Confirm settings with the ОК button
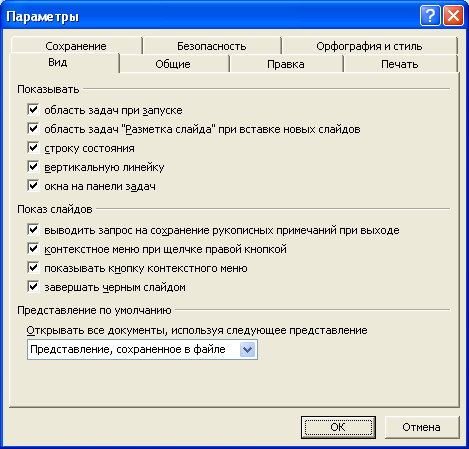Image resolution: width=469 pixels, height=449 pixels. click(x=338, y=427)
